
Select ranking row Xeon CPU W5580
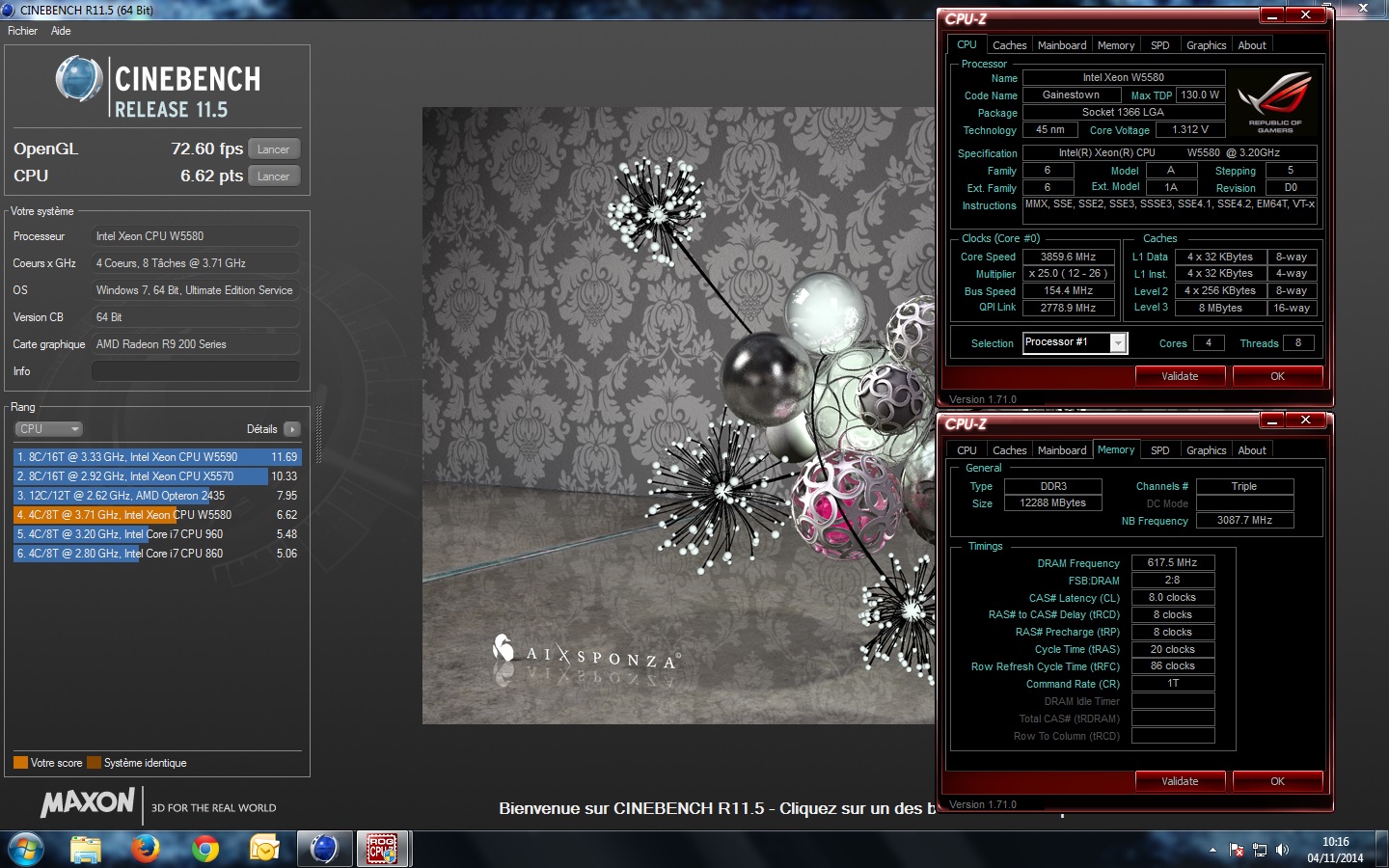click(x=157, y=515)
